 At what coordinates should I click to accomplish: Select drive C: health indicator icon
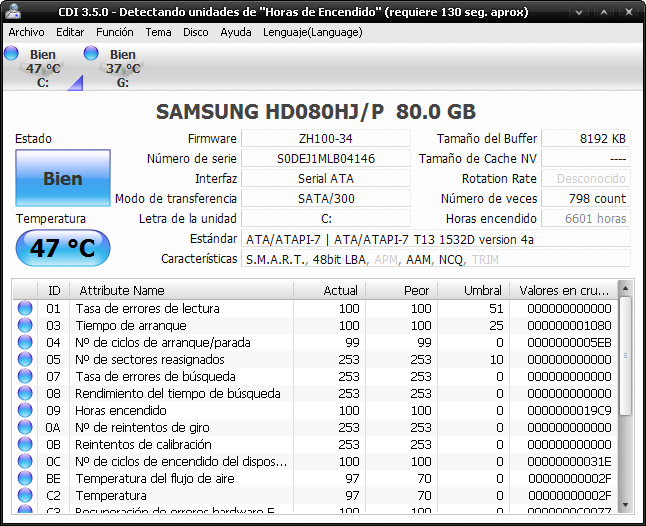pos(11,54)
